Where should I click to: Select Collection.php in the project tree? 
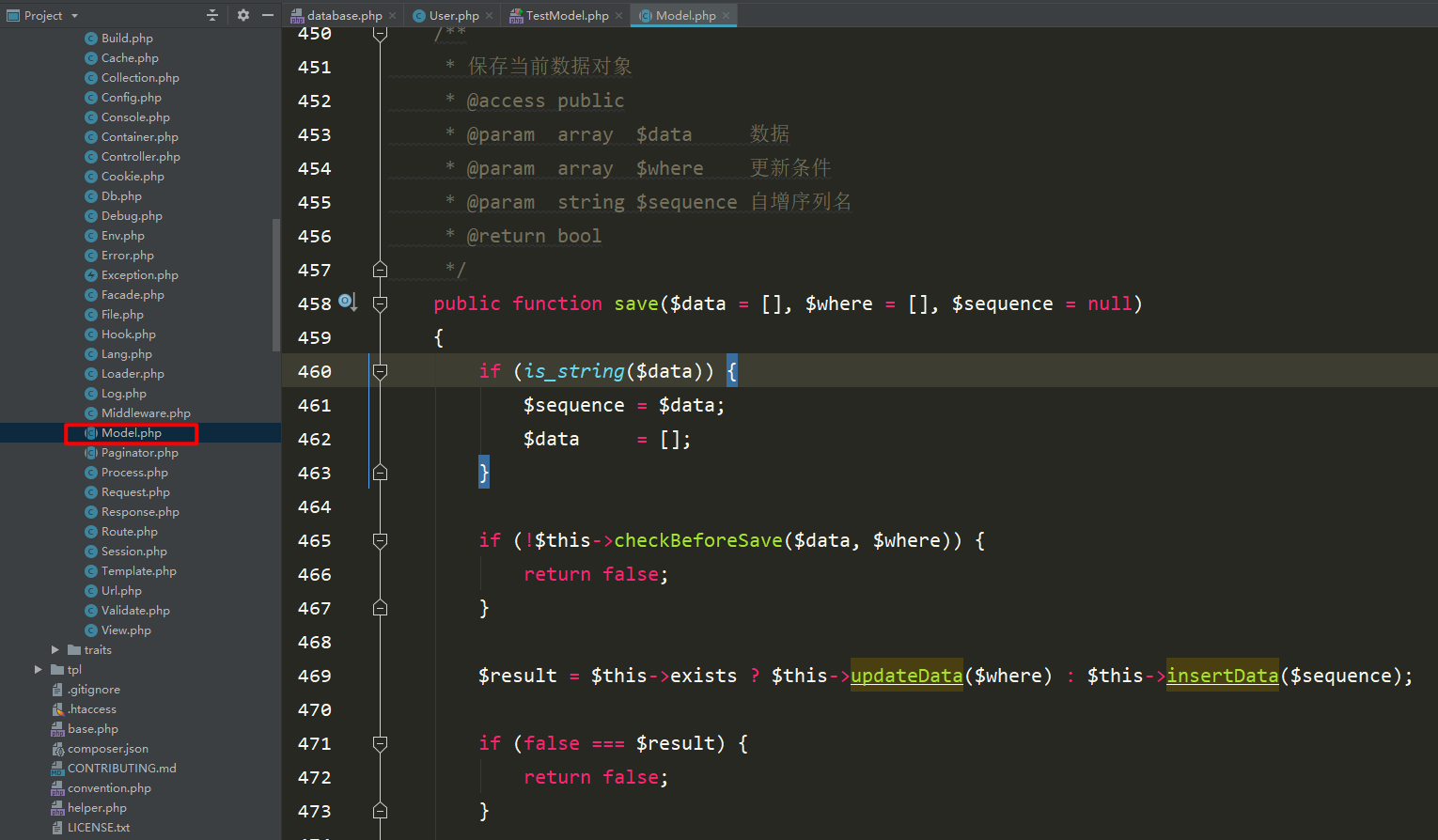click(141, 78)
